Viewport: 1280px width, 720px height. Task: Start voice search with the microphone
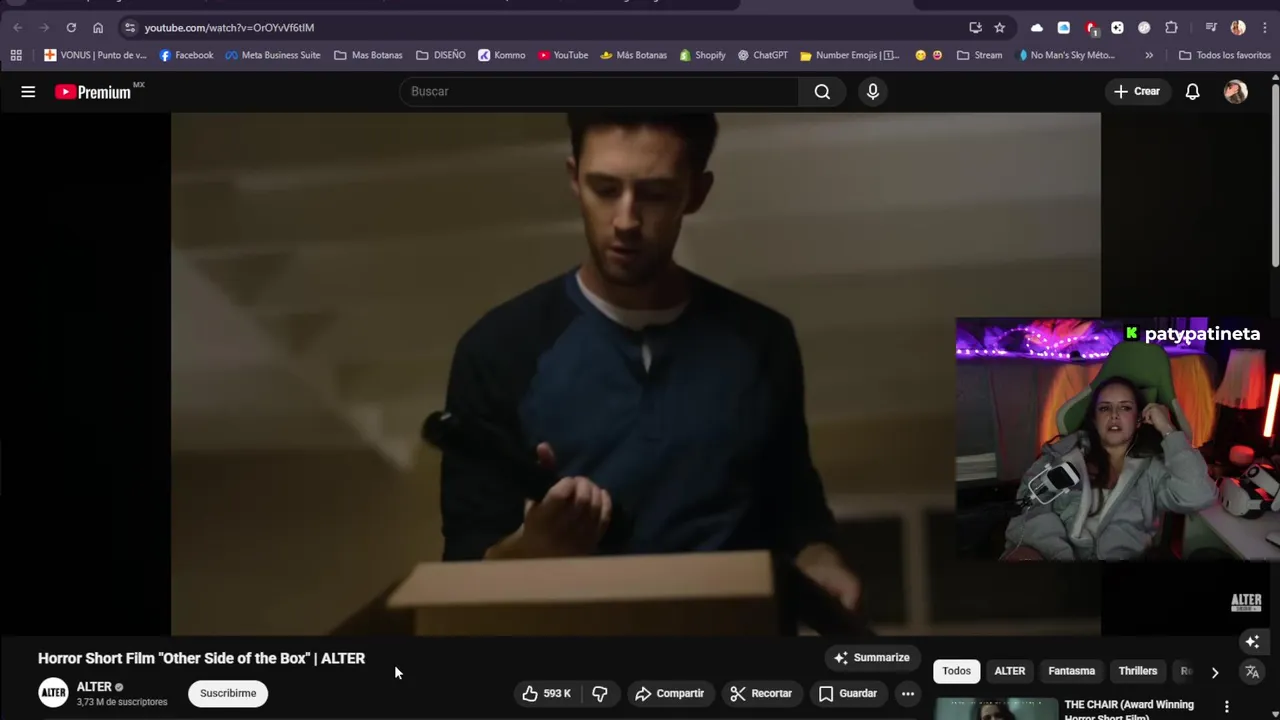(x=873, y=91)
